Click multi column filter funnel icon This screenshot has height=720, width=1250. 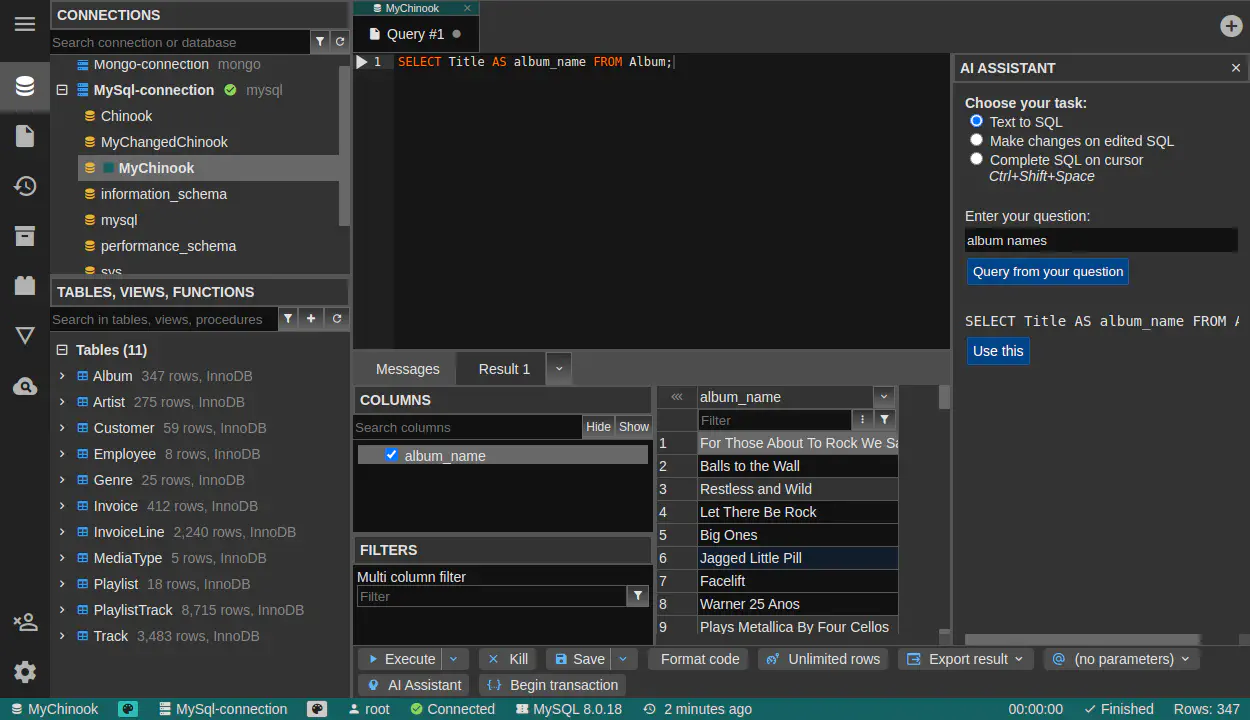pyautogui.click(x=637, y=596)
